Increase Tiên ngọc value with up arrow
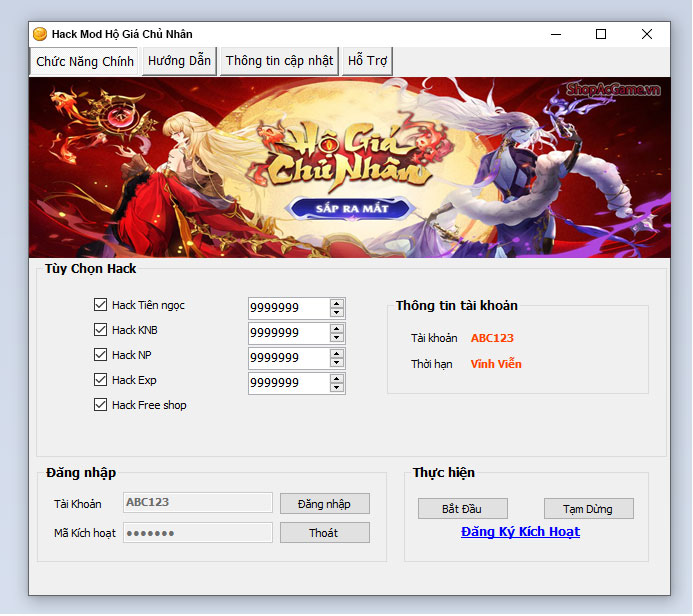Screen dimensions: 693x616 coord(337,304)
